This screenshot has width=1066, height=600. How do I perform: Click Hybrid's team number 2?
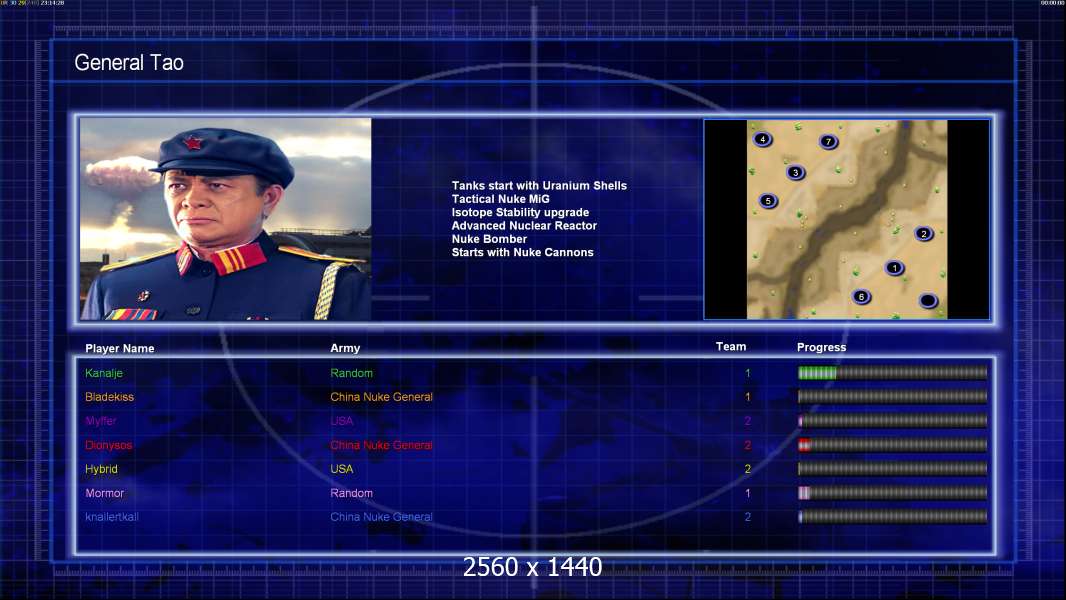coord(748,469)
